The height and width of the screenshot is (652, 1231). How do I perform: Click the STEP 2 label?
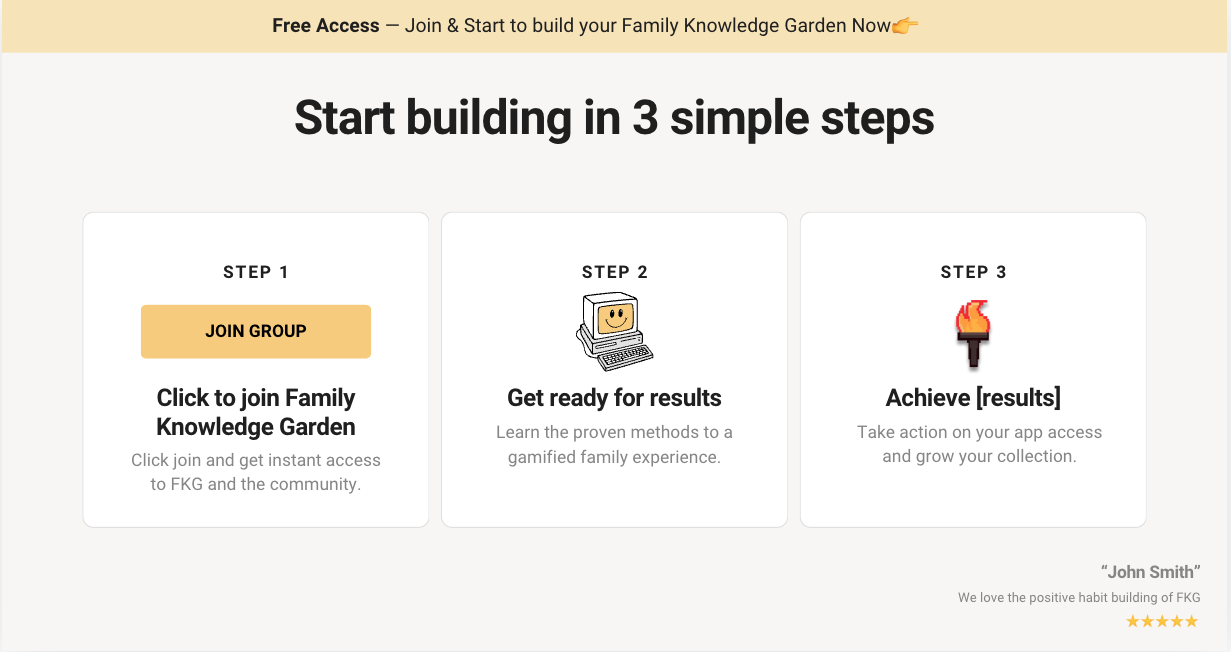tap(614, 272)
